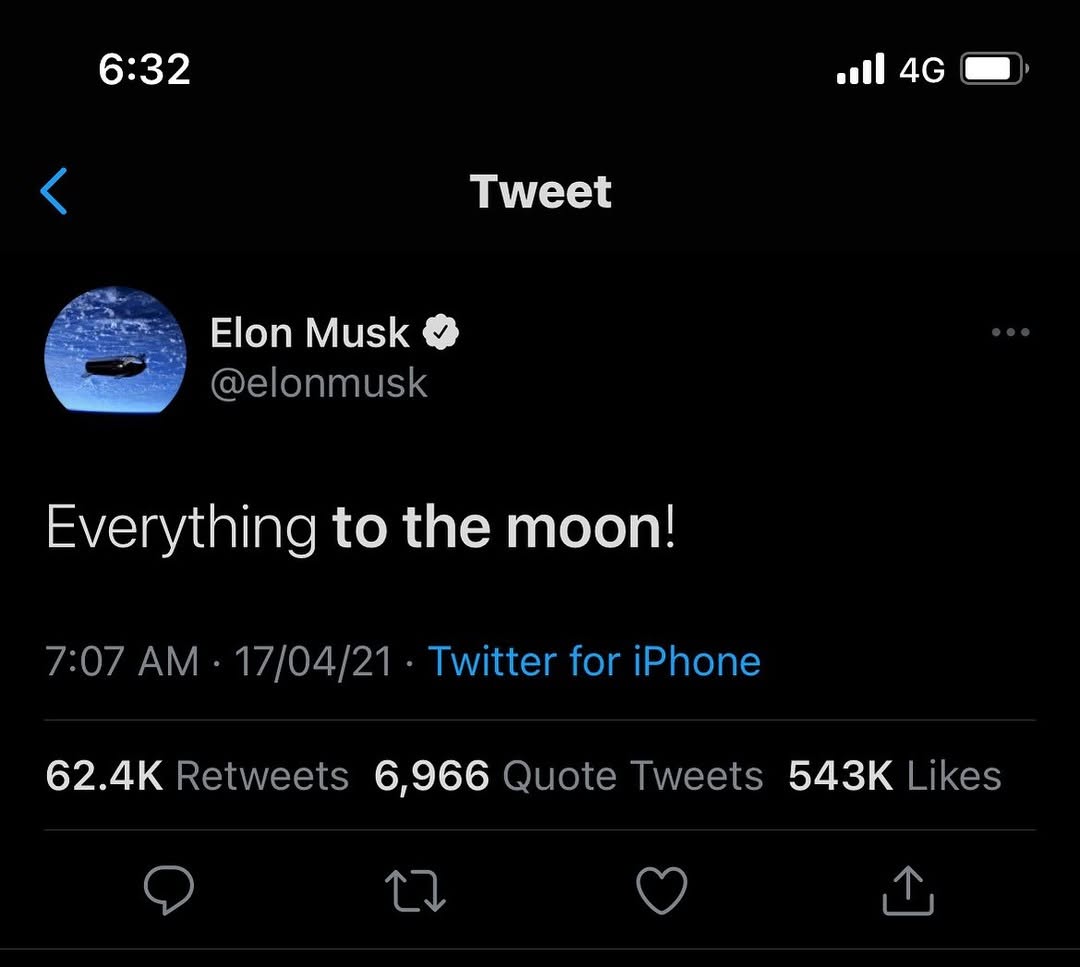The height and width of the screenshot is (967, 1080).
Task: Tap the reply speech bubble icon
Action: [x=168, y=890]
